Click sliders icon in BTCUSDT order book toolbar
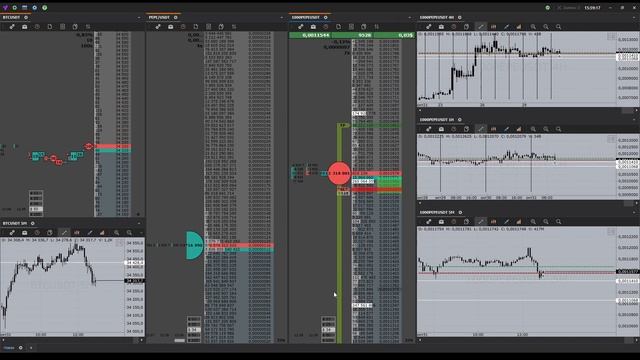 (x=88, y=27)
